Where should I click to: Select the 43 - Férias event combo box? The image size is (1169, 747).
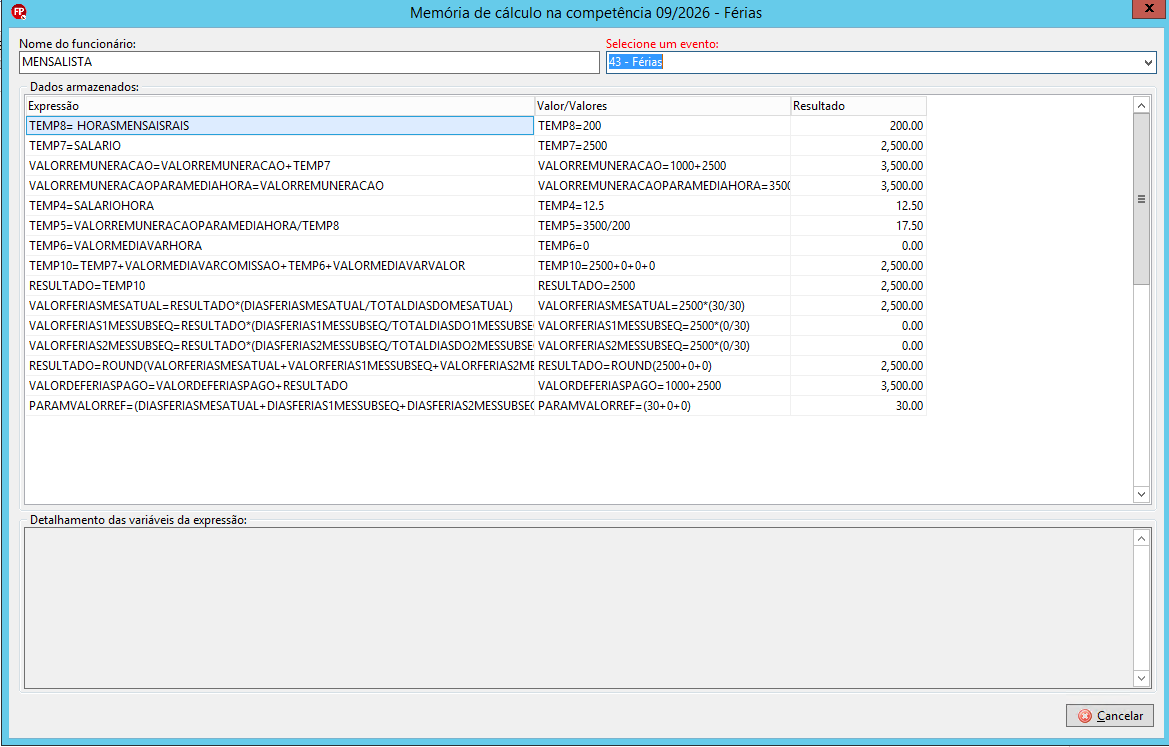click(880, 63)
